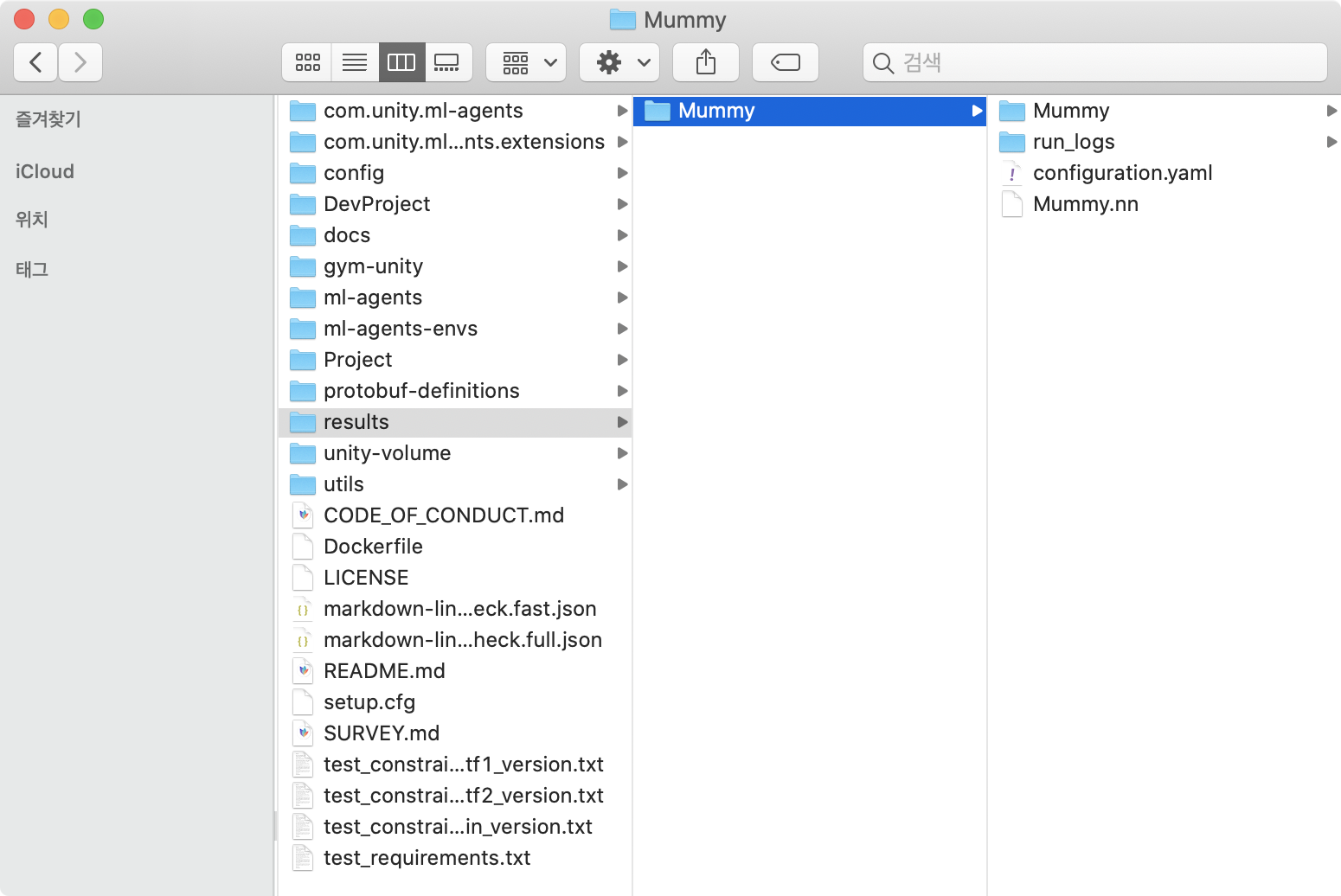This screenshot has width=1341, height=896.
Task: Click the com.unity.ml-agents folder icon
Action: point(303,111)
